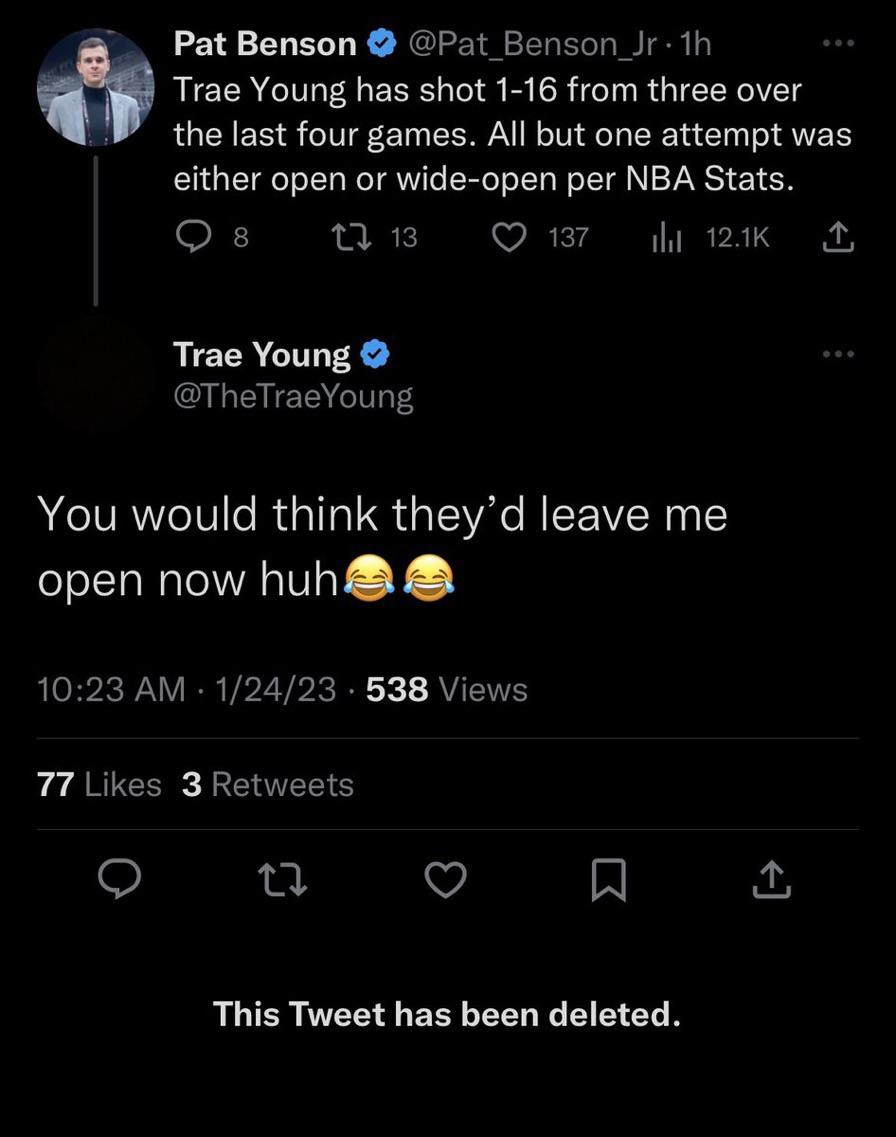Open more options for Trae Young's tweet
896x1137 pixels.
[x=837, y=353]
